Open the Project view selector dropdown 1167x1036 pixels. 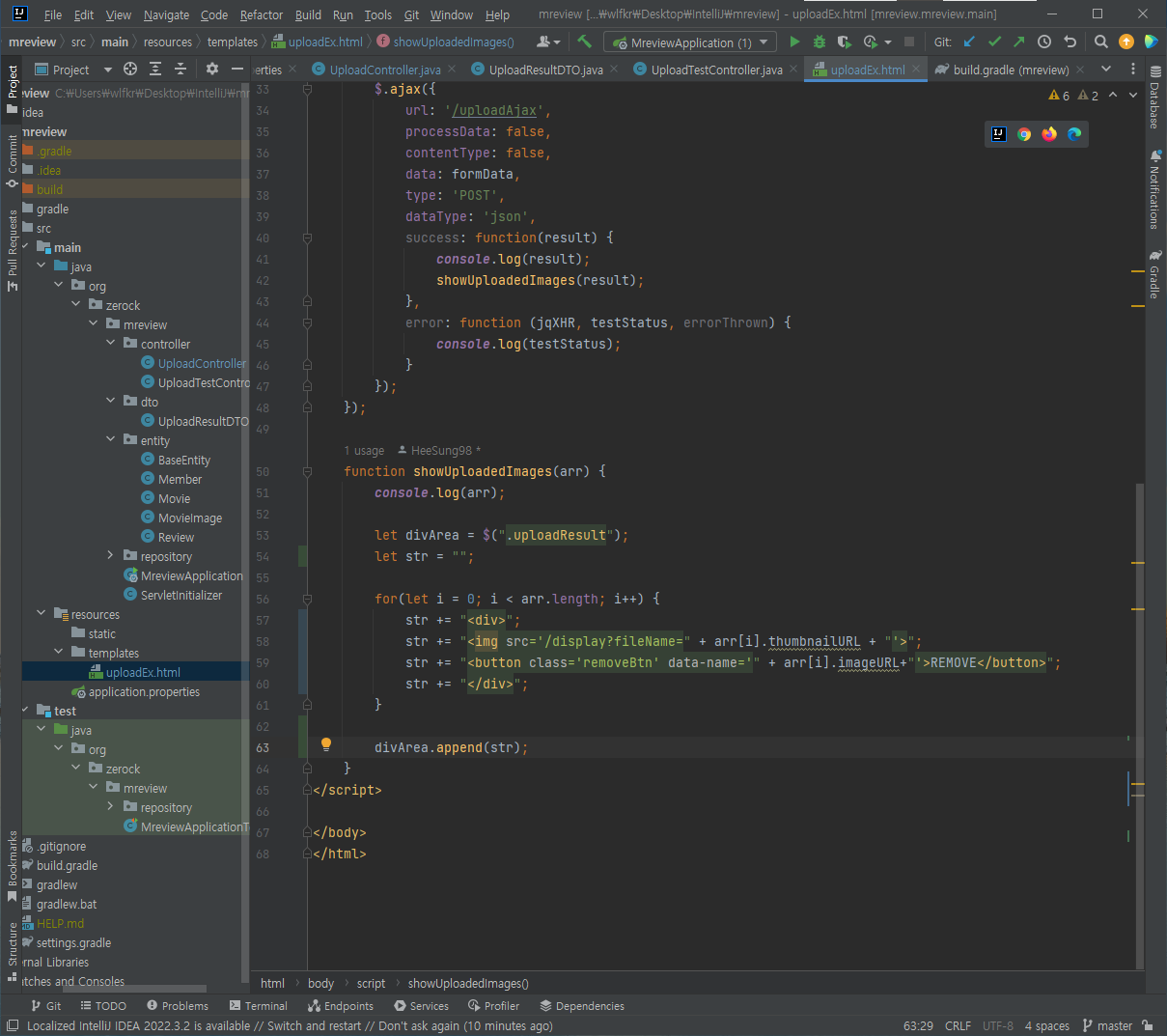[x=73, y=70]
